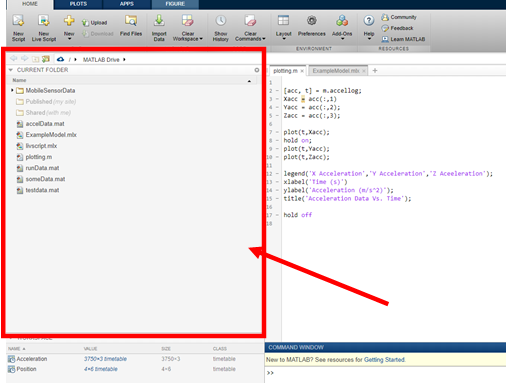Collapse the CURRENT FOLDER panel
506x383 pixels.
pyautogui.click(x=11, y=70)
